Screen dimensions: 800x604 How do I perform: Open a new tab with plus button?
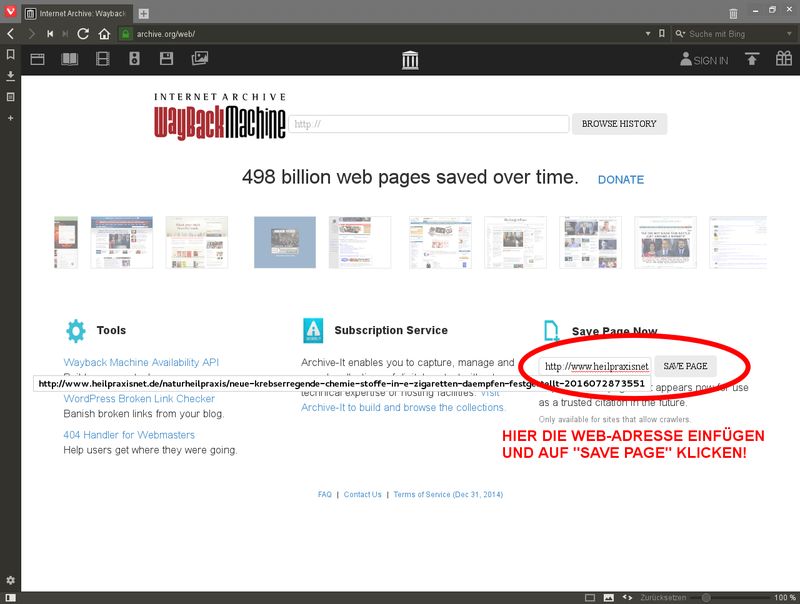(x=144, y=13)
